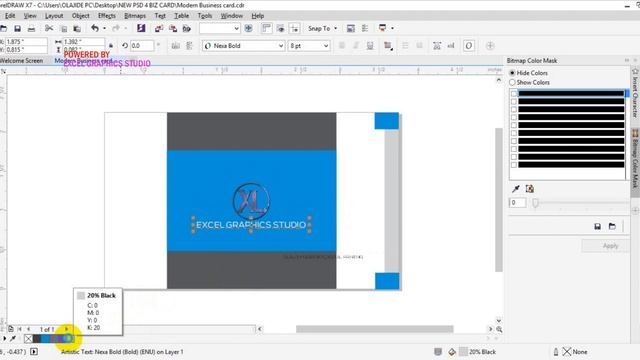The image size is (640, 360).
Task: Click the Mirror horizontally icon
Action: pyautogui.click(x=176, y=46)
